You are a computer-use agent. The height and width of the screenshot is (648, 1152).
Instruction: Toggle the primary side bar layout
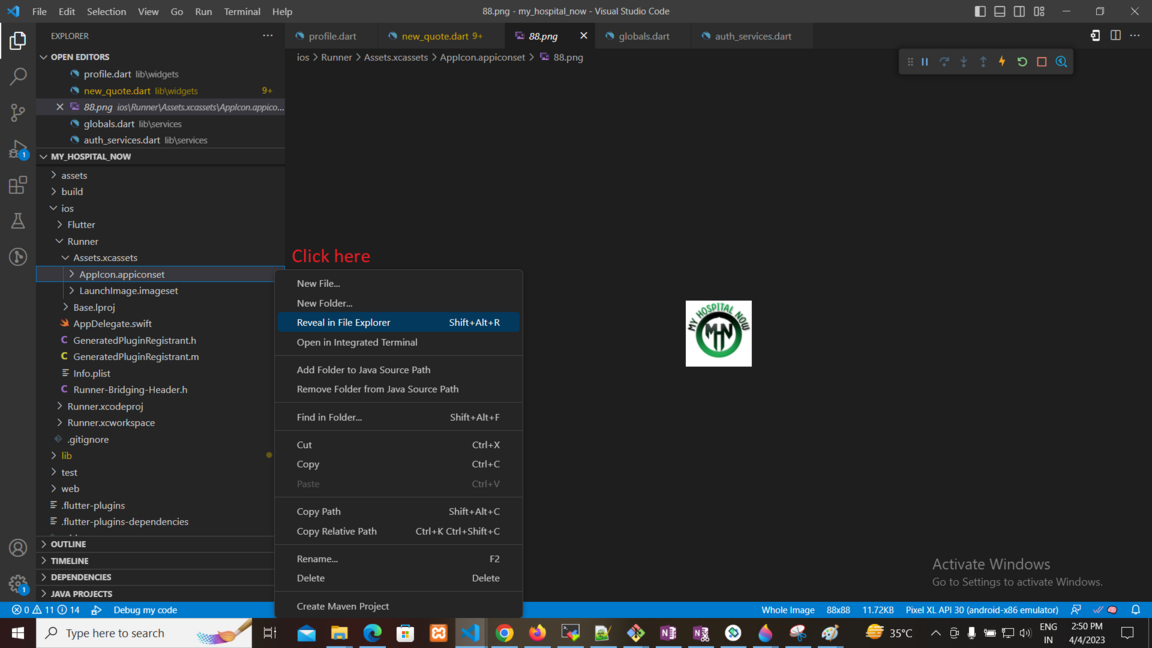(x=980, y=12)
